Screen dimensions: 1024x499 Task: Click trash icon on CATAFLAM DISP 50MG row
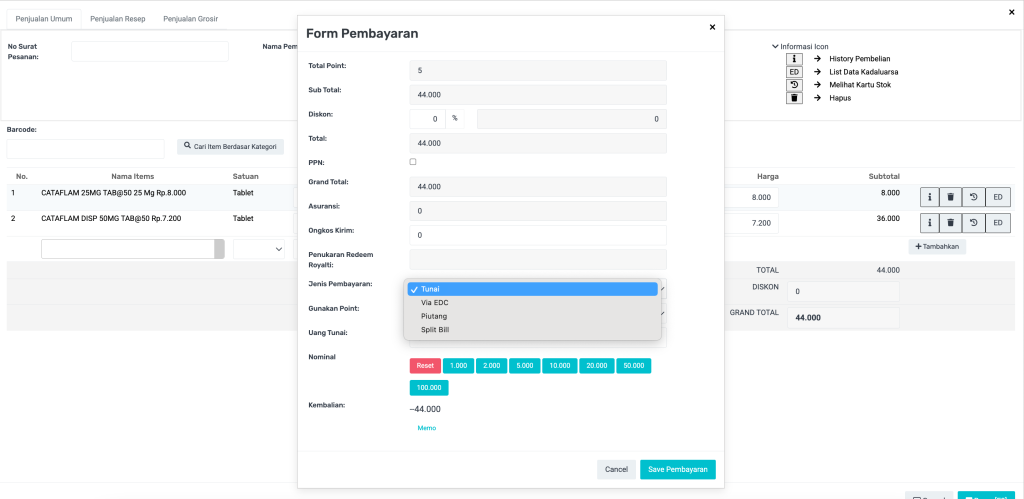(x=951, y=223)
